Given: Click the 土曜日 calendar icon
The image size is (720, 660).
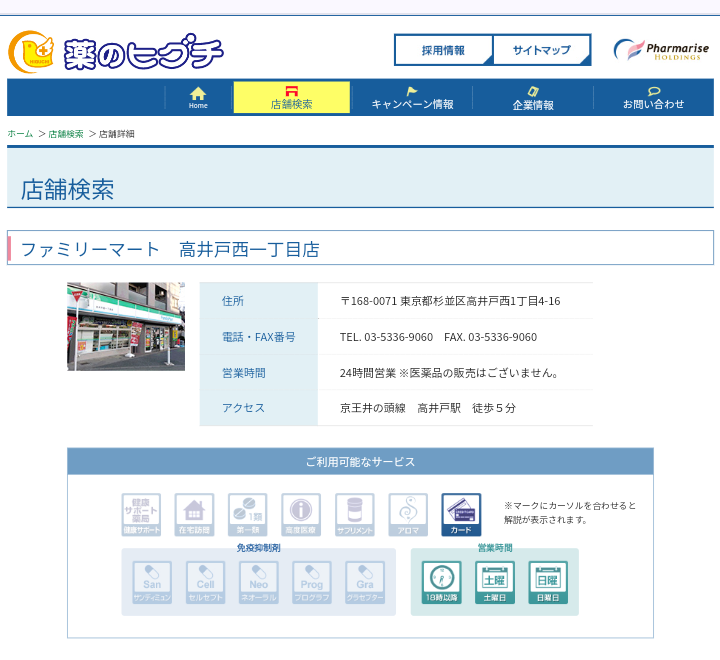Looking at the screenshot, I should click(x=495, y=582).
